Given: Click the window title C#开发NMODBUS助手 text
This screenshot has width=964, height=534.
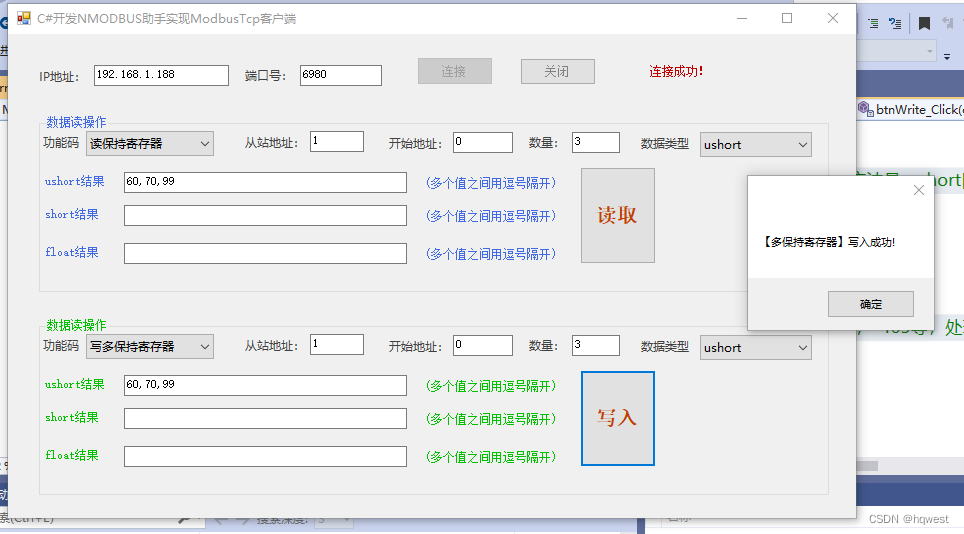Looking at the screenshot, I should (x=166, y=19).
